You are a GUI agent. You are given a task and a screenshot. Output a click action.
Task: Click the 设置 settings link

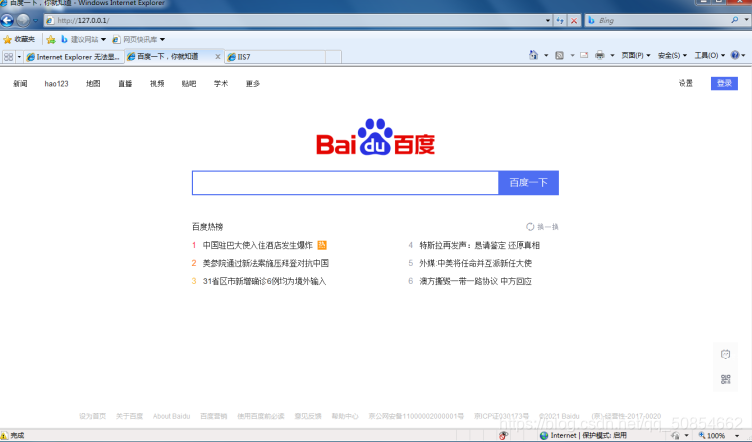685,83
